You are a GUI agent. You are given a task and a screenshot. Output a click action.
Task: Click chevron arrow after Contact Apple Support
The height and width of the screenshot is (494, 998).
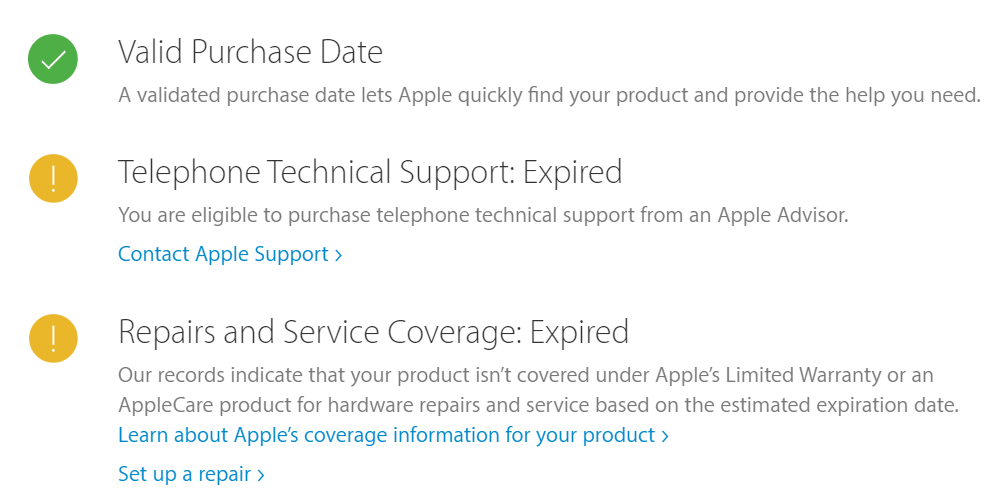339,255
